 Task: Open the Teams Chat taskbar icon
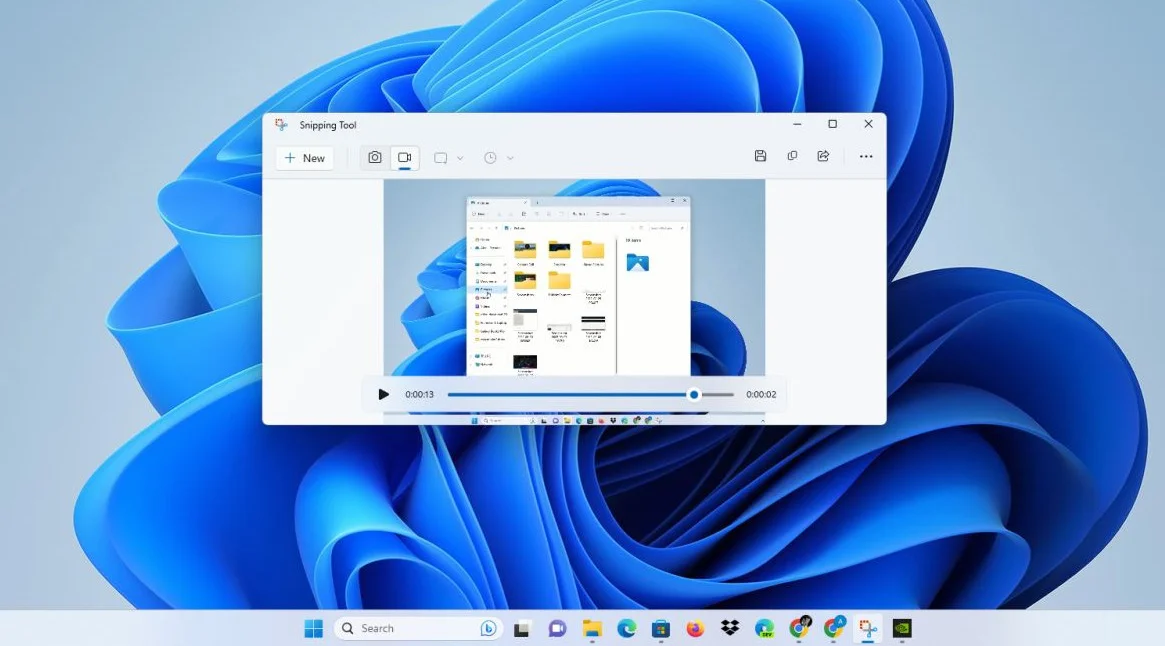pyautogui.click(x=557, y=629)
